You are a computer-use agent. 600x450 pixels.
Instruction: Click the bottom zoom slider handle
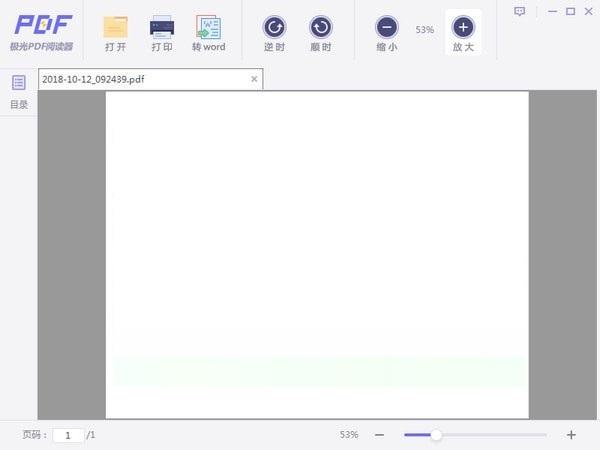click(436, 435)
